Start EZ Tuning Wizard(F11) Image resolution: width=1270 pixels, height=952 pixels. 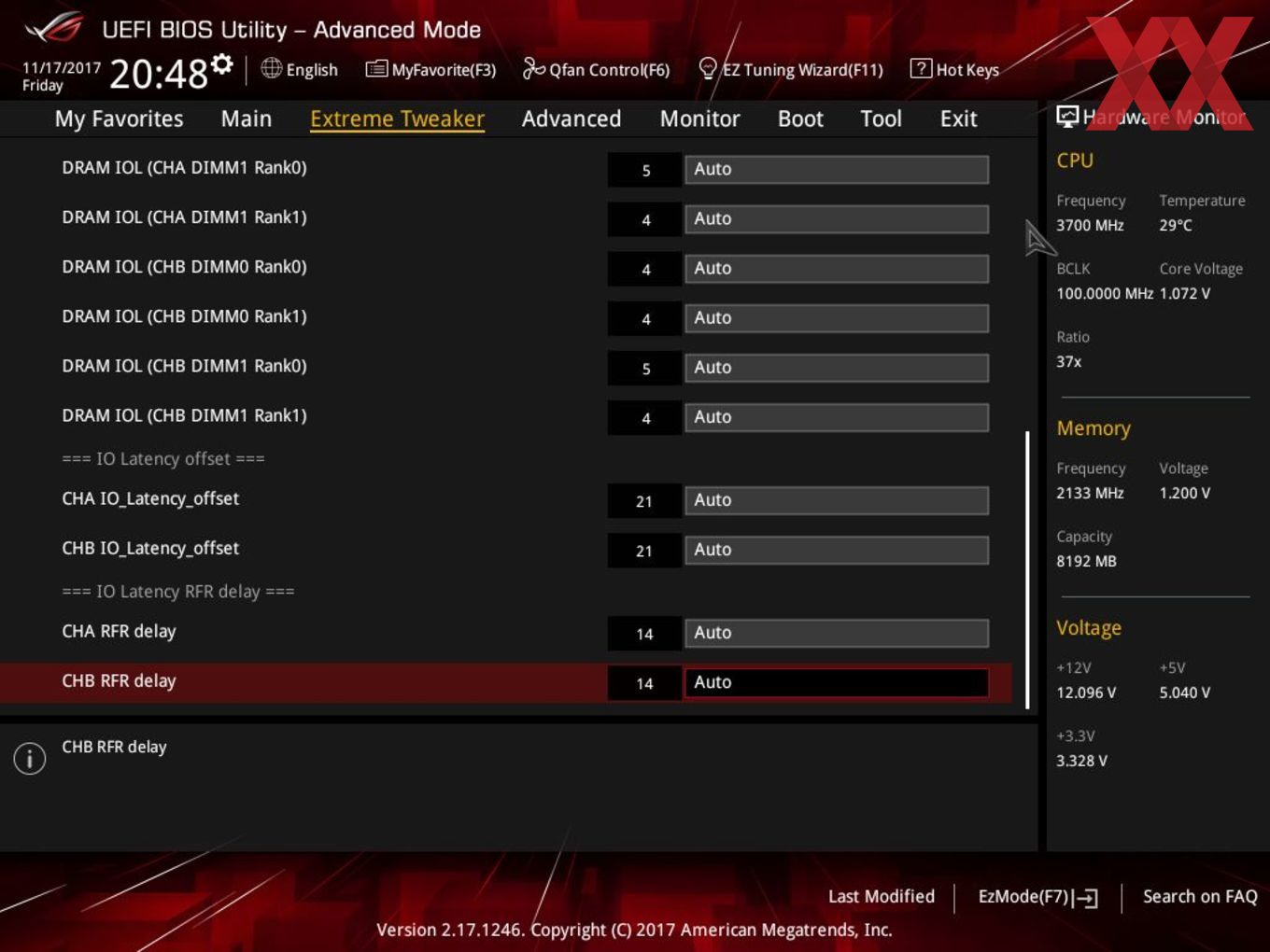802,70
